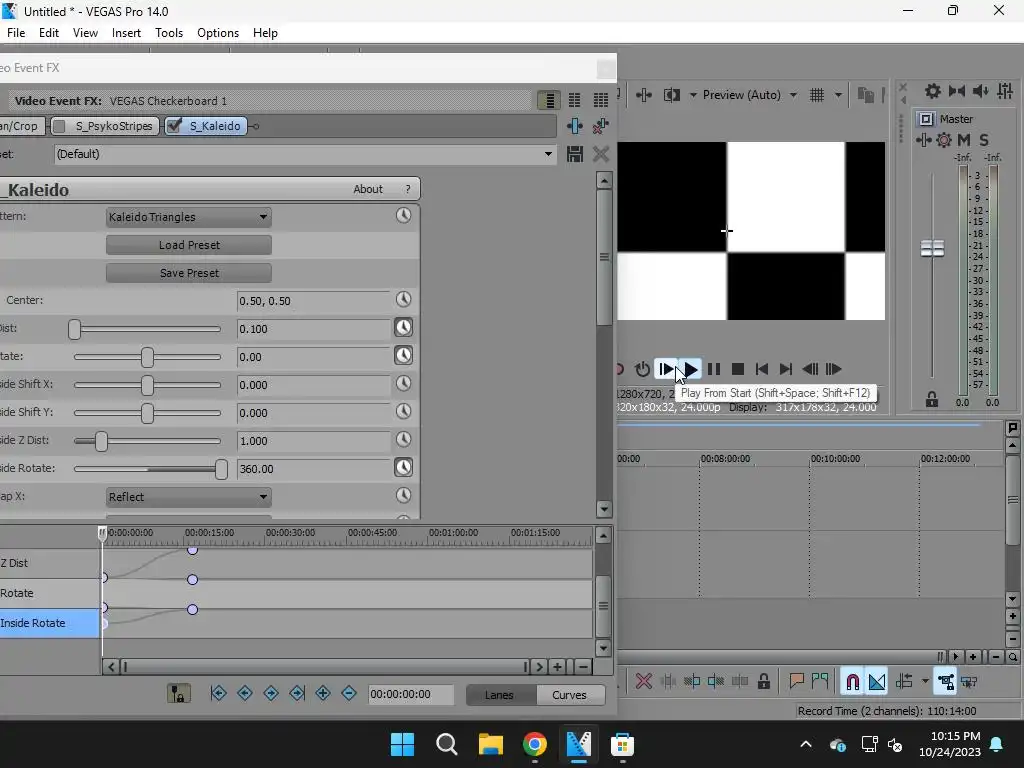Toggle animate clock for Inside Rotate
1024x768 pixels.
tap(404, 467)
